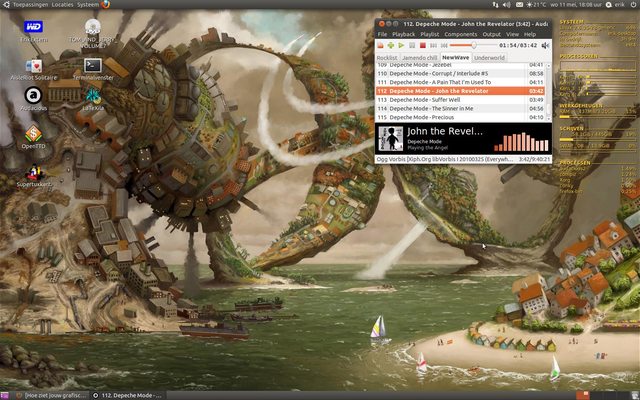The image size is (640, 400).
Task: Stop playback with the red stop icon
Action: coord(422,45)
